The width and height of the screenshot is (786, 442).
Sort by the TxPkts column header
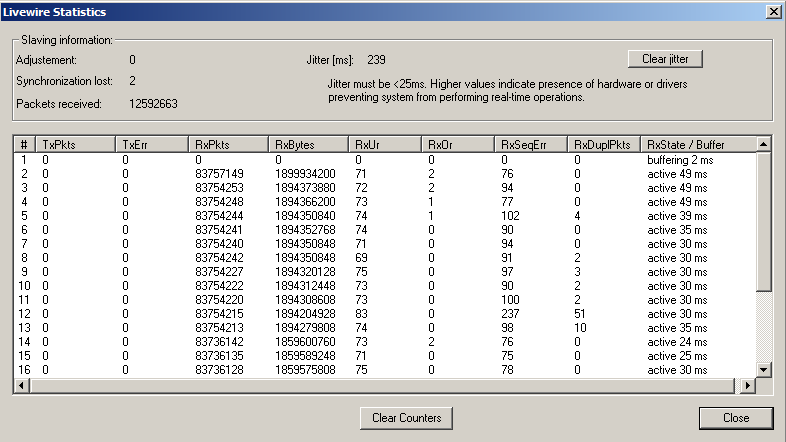click(x=75, y=145)
